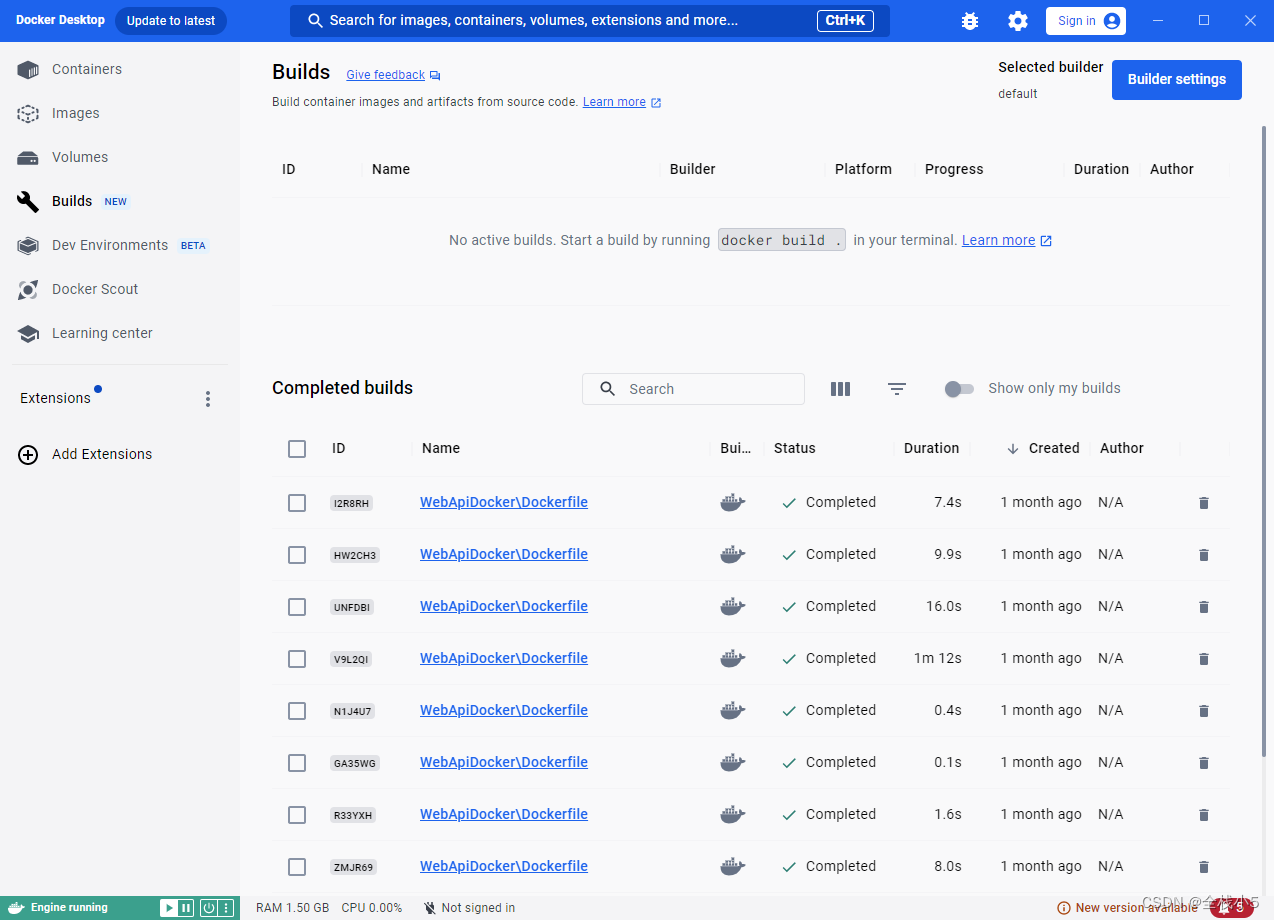Check the box for build V9L2QI
Viewport: 1274px width, 920px height.
point(297,659)
